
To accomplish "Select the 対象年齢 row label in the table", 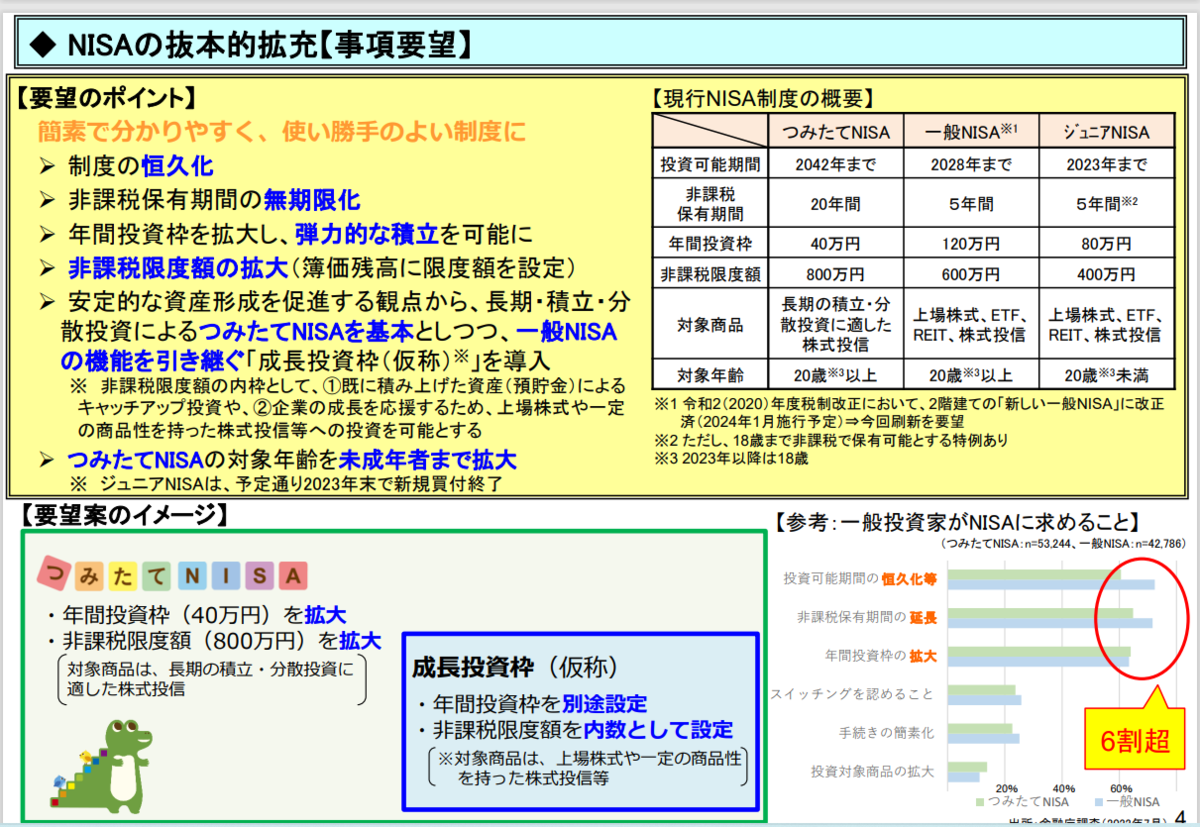I will click(710, 376).
